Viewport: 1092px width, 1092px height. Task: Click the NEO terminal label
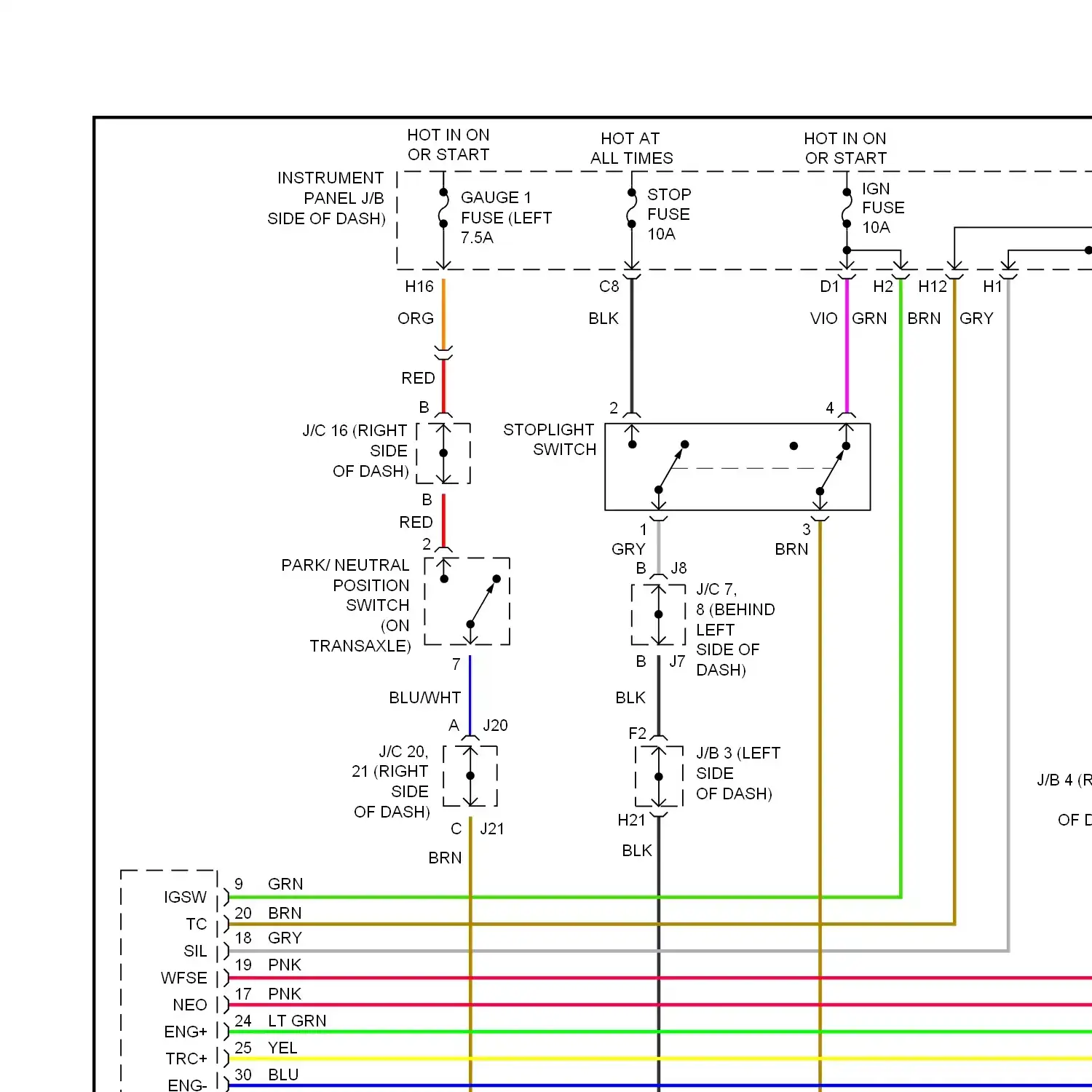click(x=190, y=1005)
